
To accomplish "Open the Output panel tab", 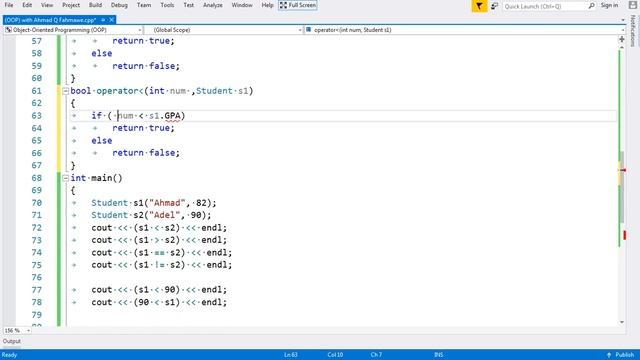I will 11,341.
